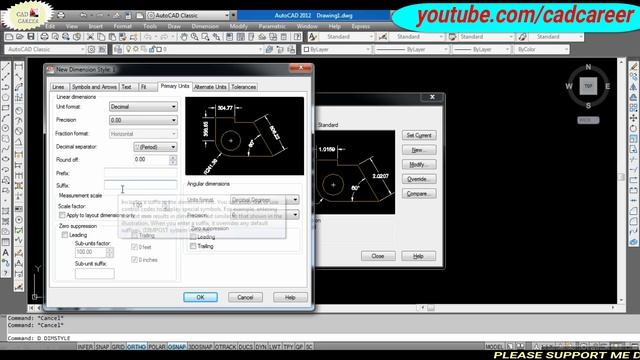Click the Compare button in Style Manager

[419, 193]
